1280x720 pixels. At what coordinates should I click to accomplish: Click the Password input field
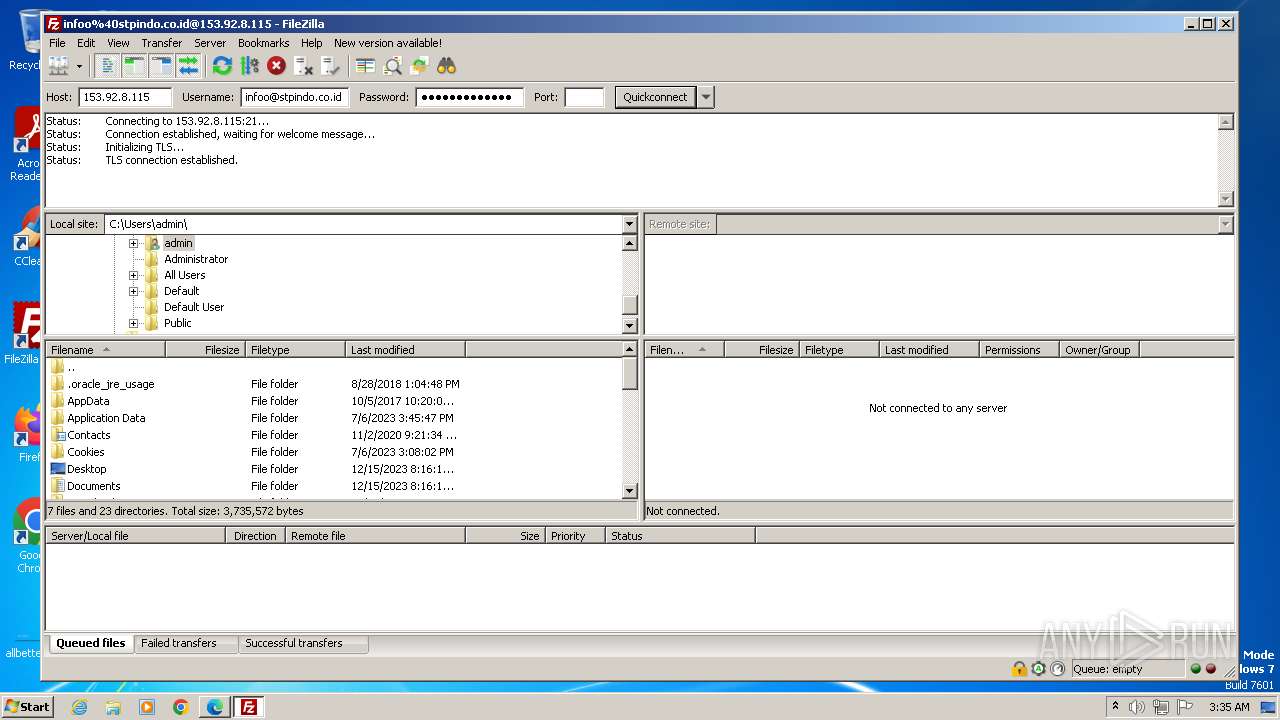point(470,97)
